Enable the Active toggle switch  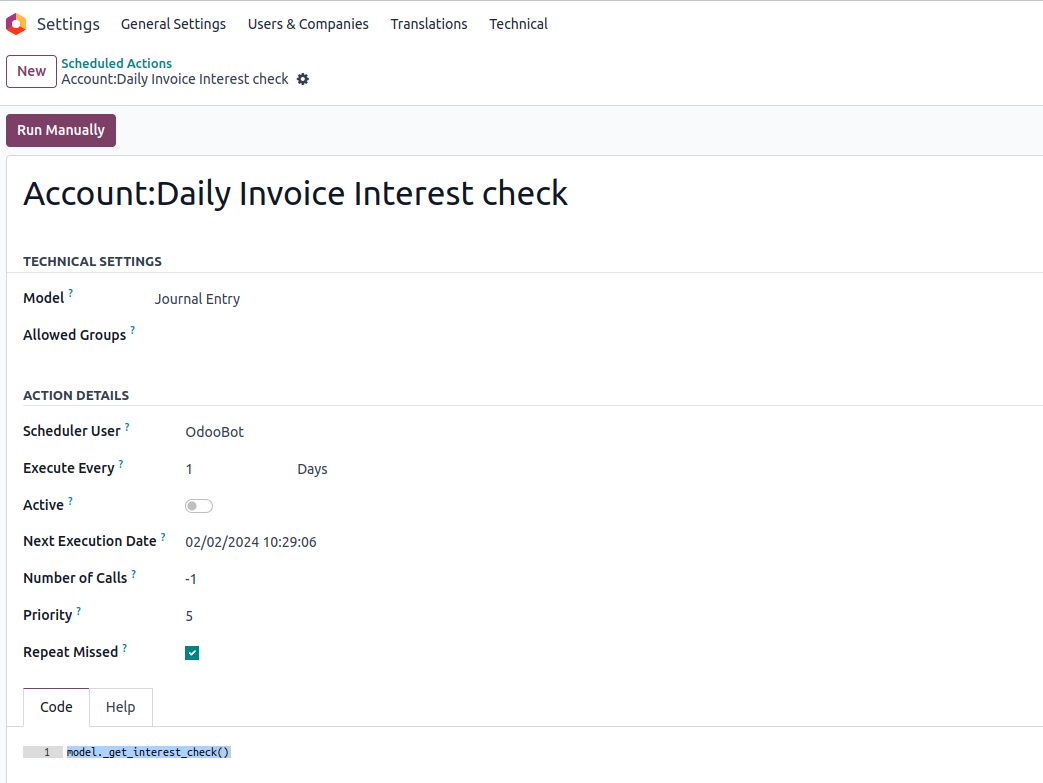[199, 506]
